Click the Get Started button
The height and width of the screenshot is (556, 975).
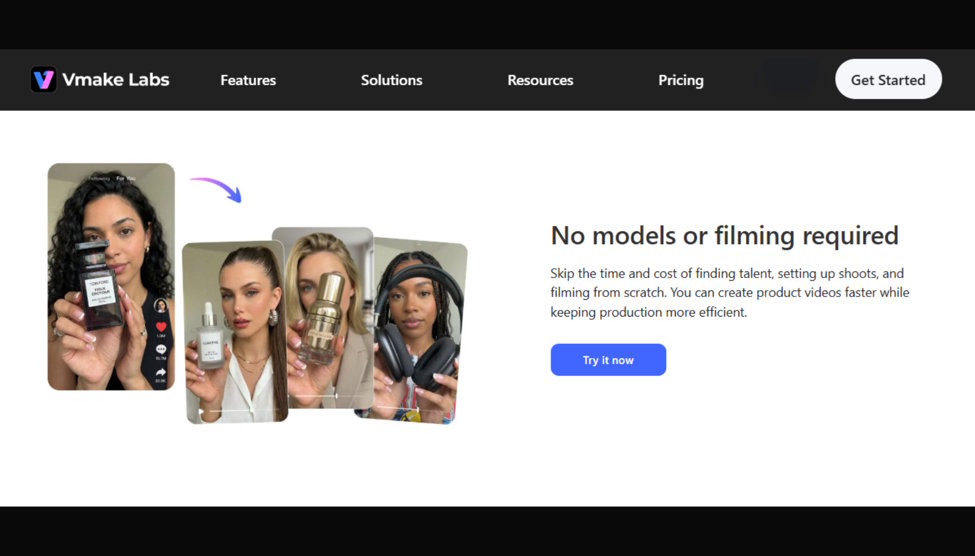tap(888, 79)
